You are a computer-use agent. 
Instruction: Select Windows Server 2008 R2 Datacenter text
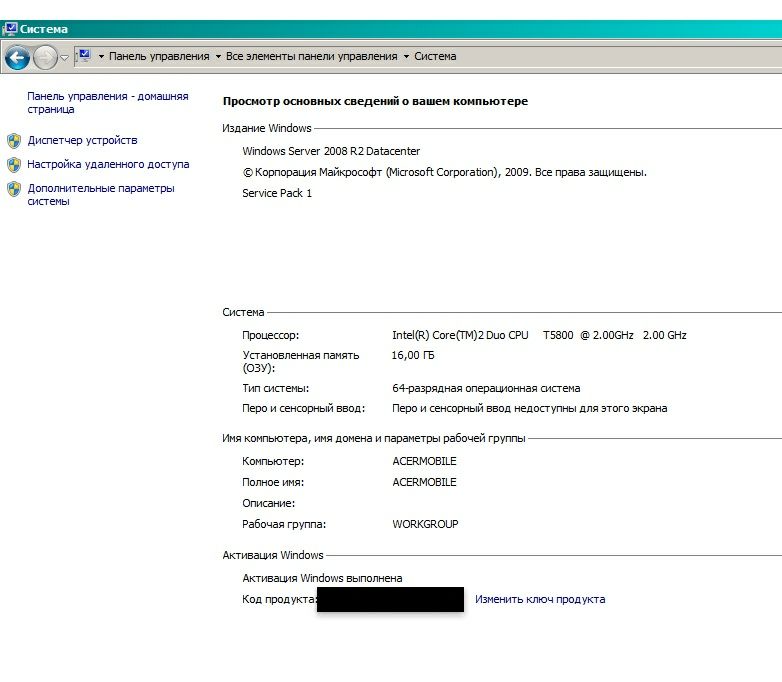click(331, 151)
